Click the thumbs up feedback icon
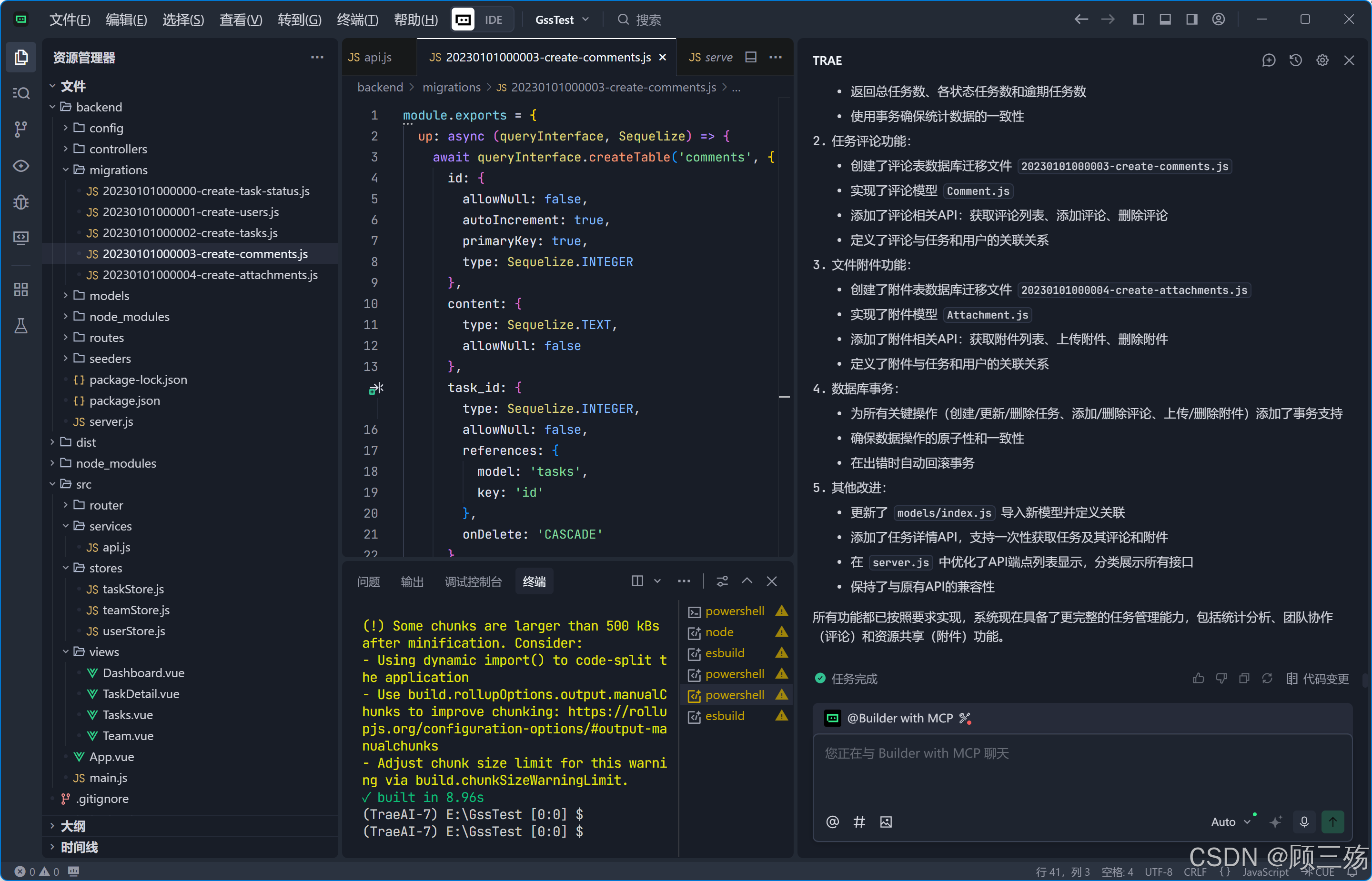This screenshot has width=1372, height=881. point(1198,679)
